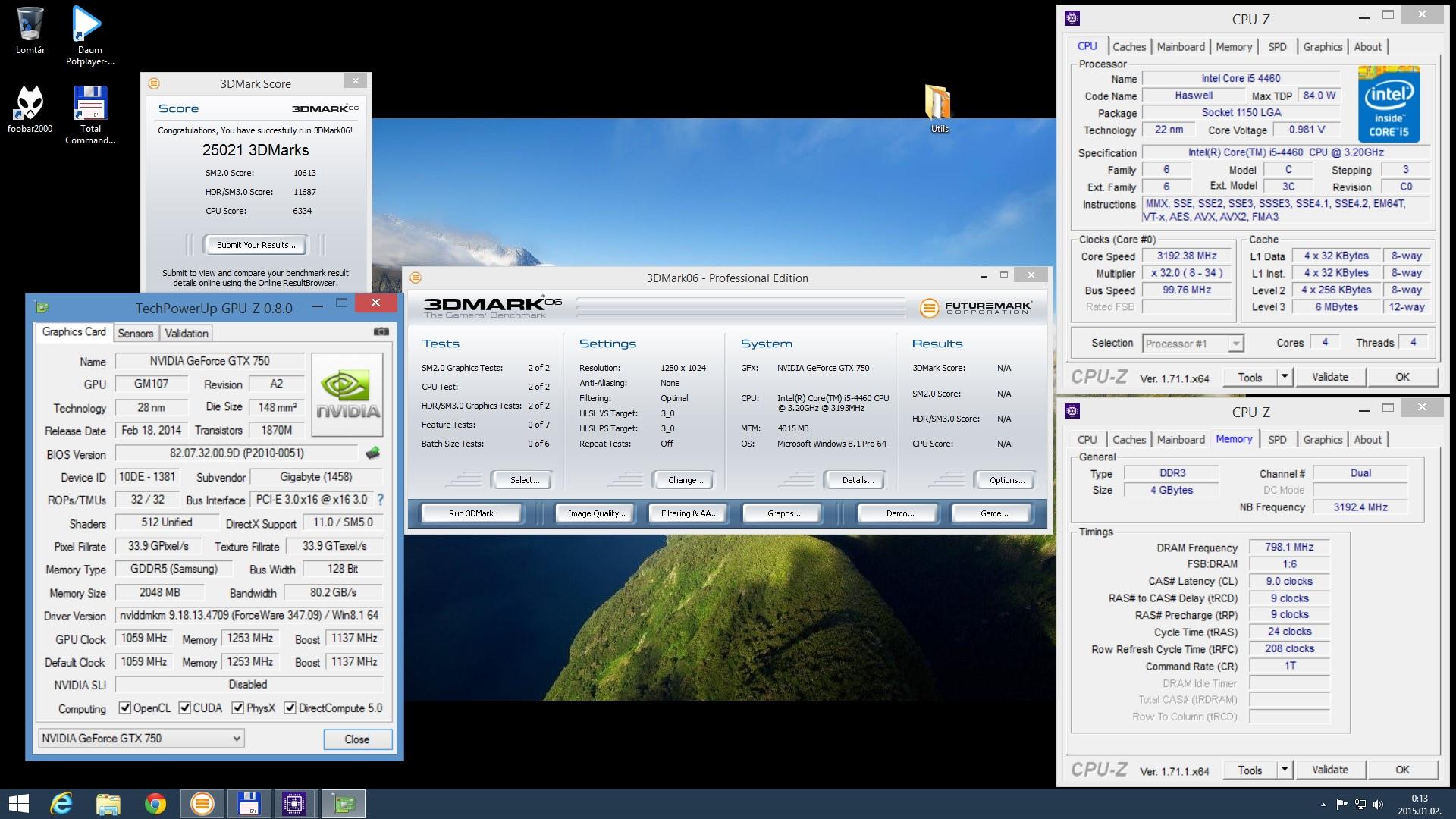Screen dimensions: 1456x819
Task: Click the Windows Start button
Action: (18, 804)
